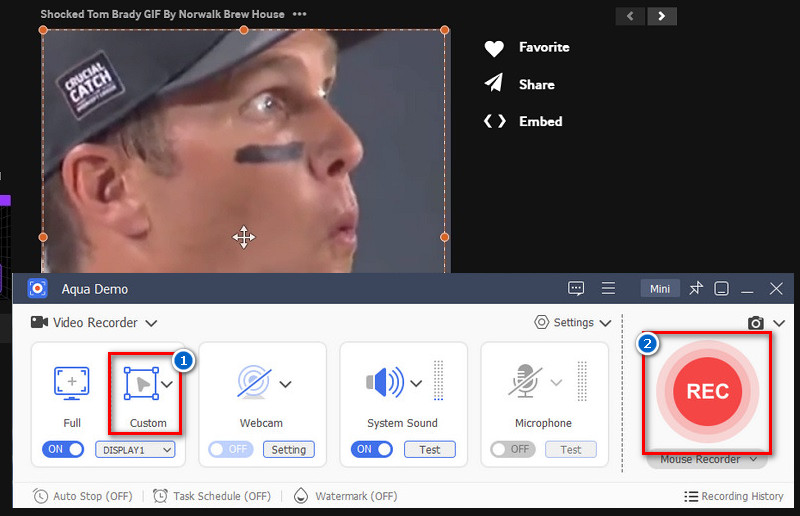The image size is (800, 516).
Task: Expand the Mouse Recorder dropdown
Action: (708, 460)
